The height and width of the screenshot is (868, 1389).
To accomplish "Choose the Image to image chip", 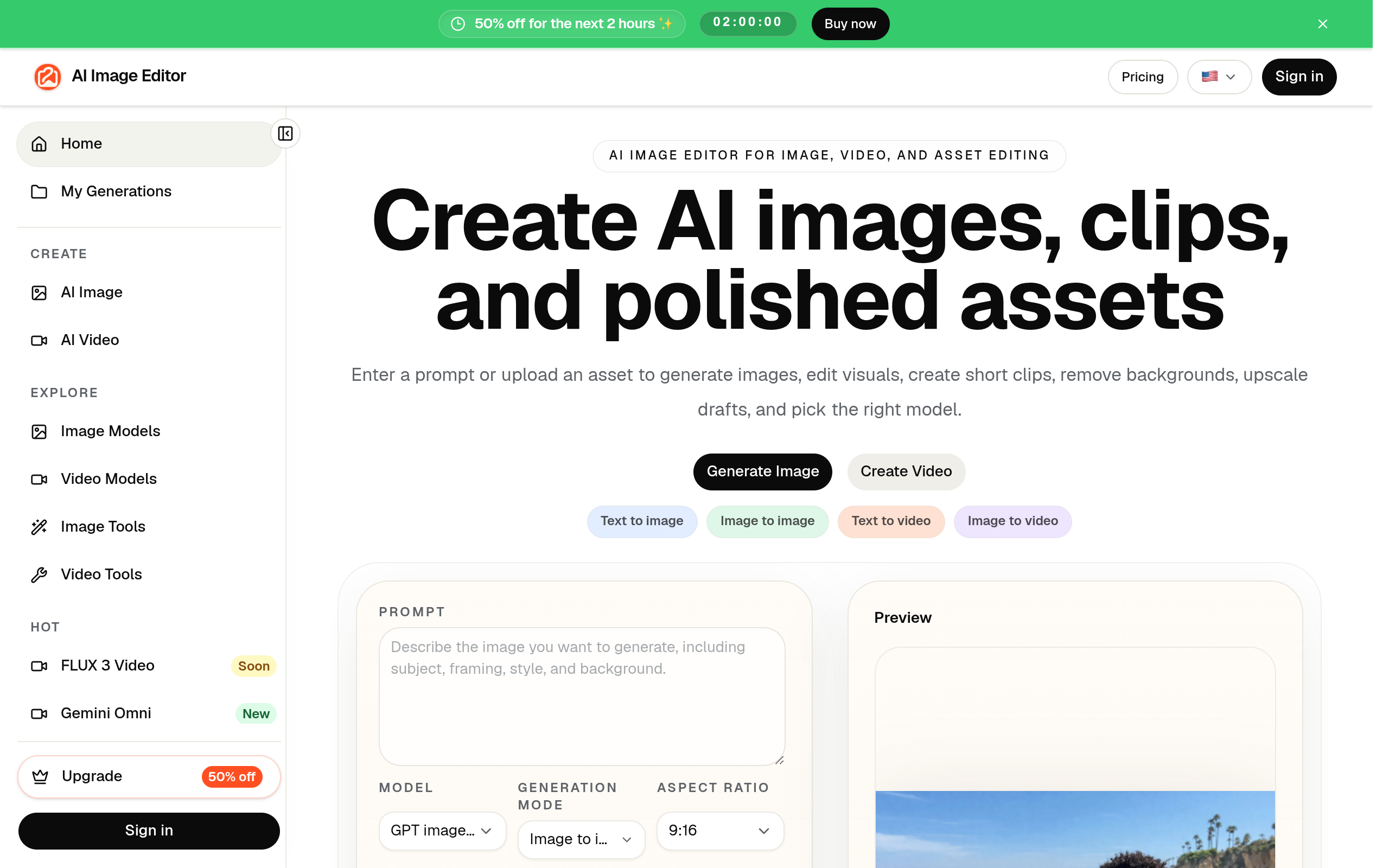I will (767, 521).
